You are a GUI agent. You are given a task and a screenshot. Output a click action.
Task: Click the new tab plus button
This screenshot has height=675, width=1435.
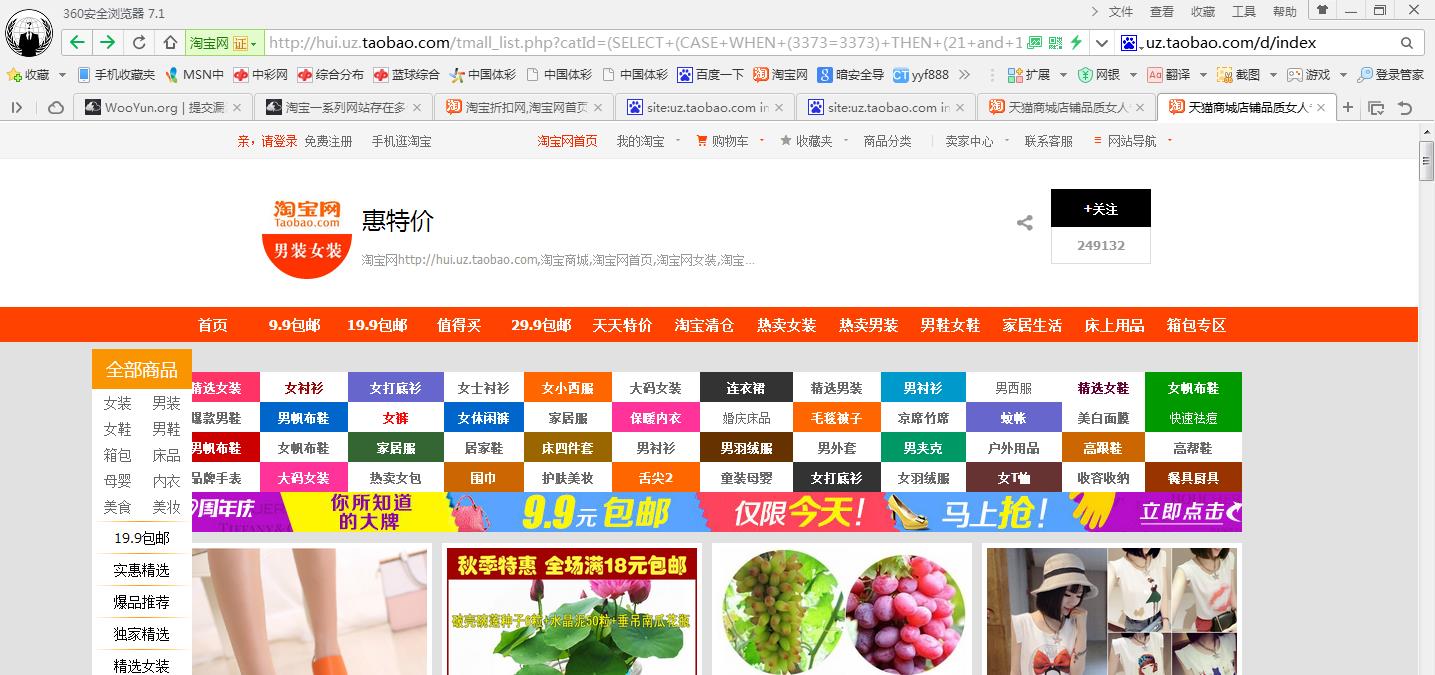point(1348,108)
